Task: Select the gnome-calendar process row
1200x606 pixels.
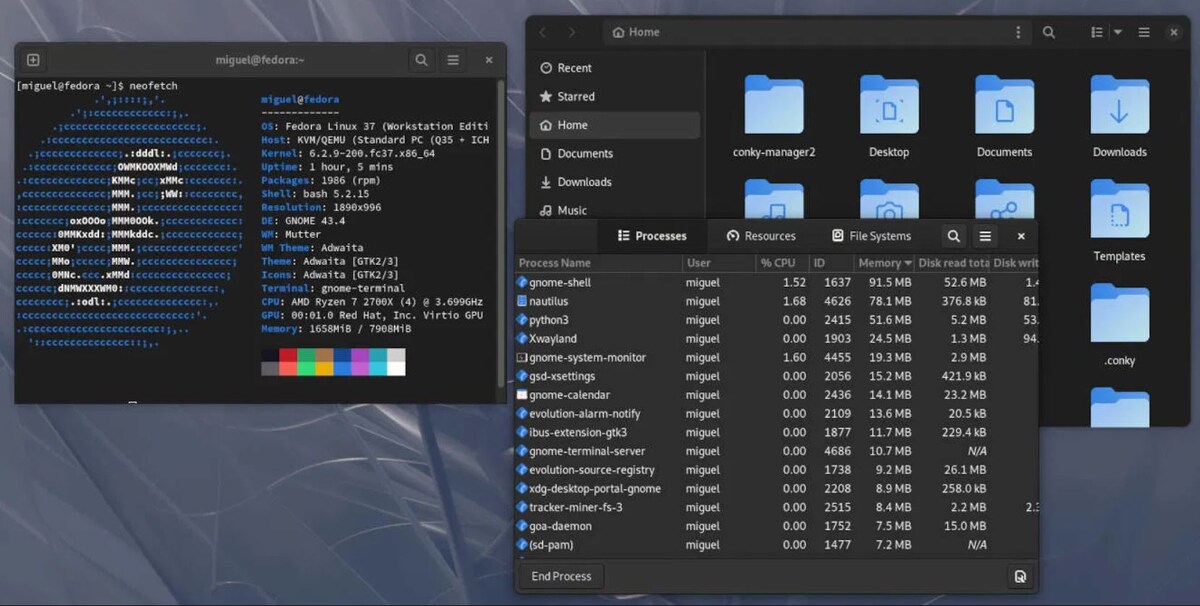Action: point(777,395)
